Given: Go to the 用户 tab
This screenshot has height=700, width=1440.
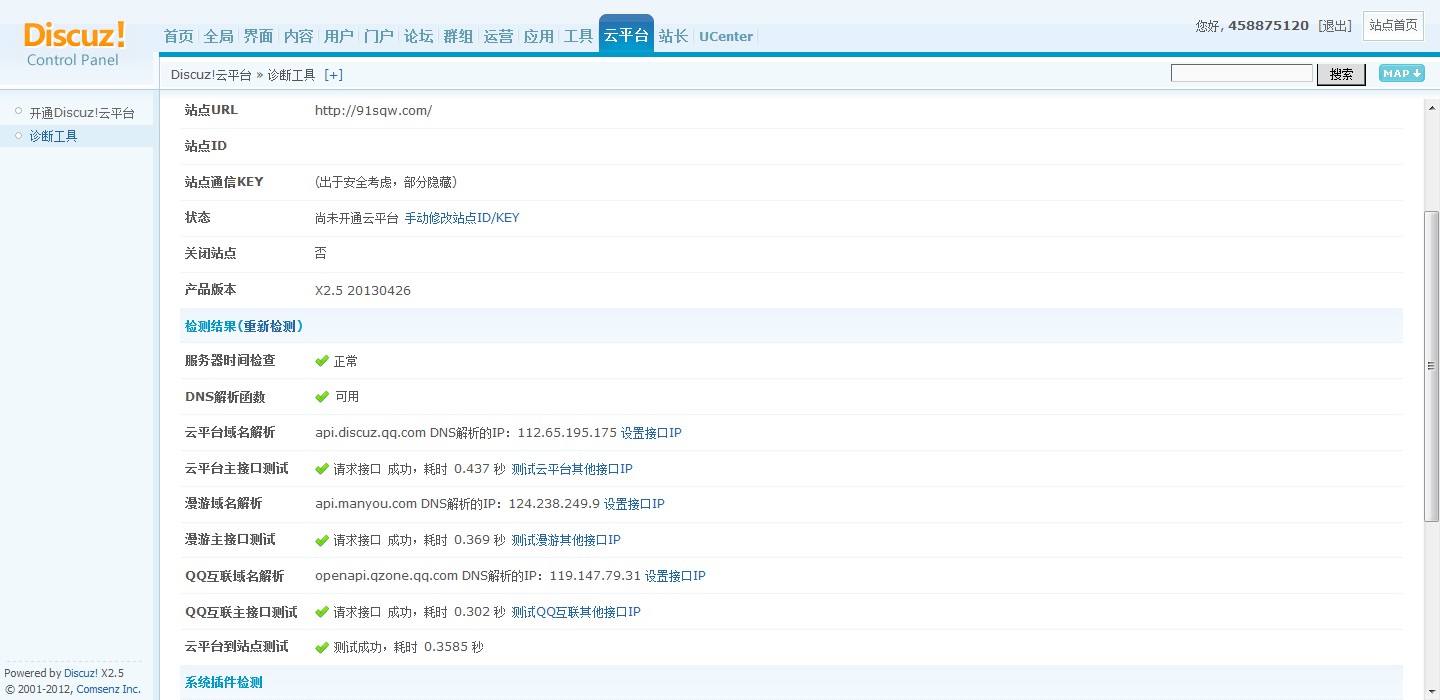Looking at the screenshot, I should (x=339, y=36).
